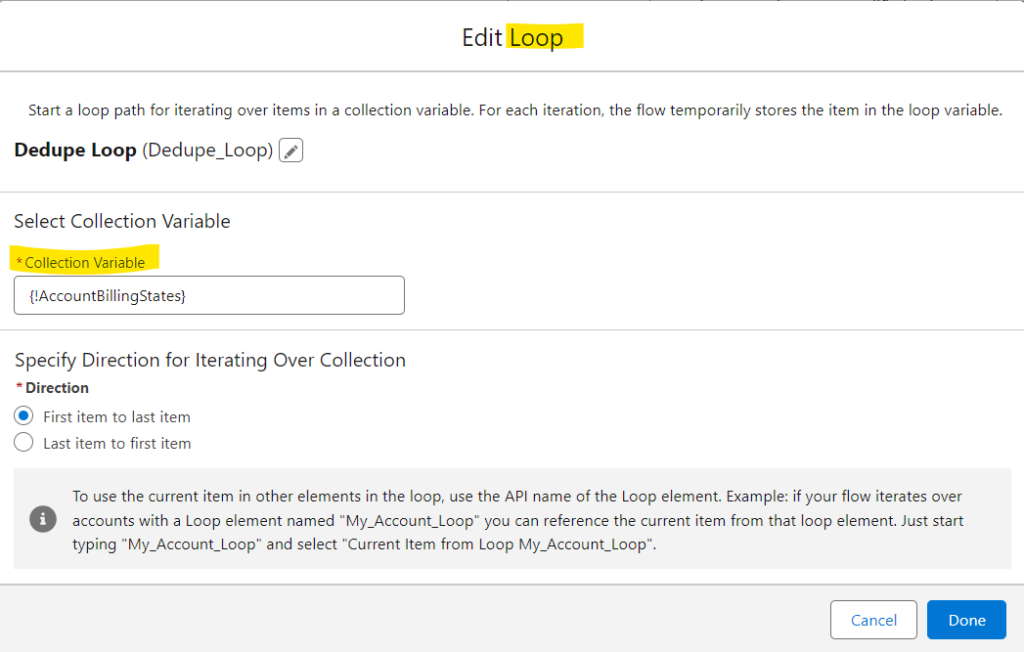The image size is (1024, 652).
Task: Click the bold 'Dedupe Loop' label
Action: coord(75,150)
